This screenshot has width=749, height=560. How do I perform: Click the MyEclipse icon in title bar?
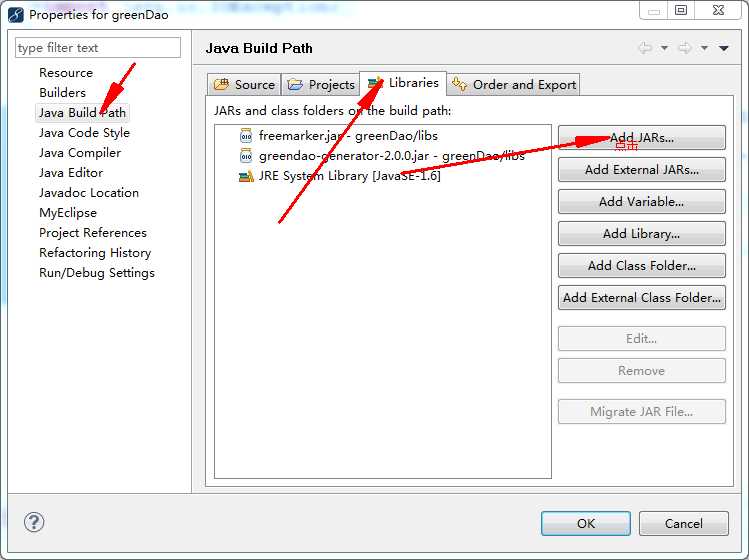point(16,15)
